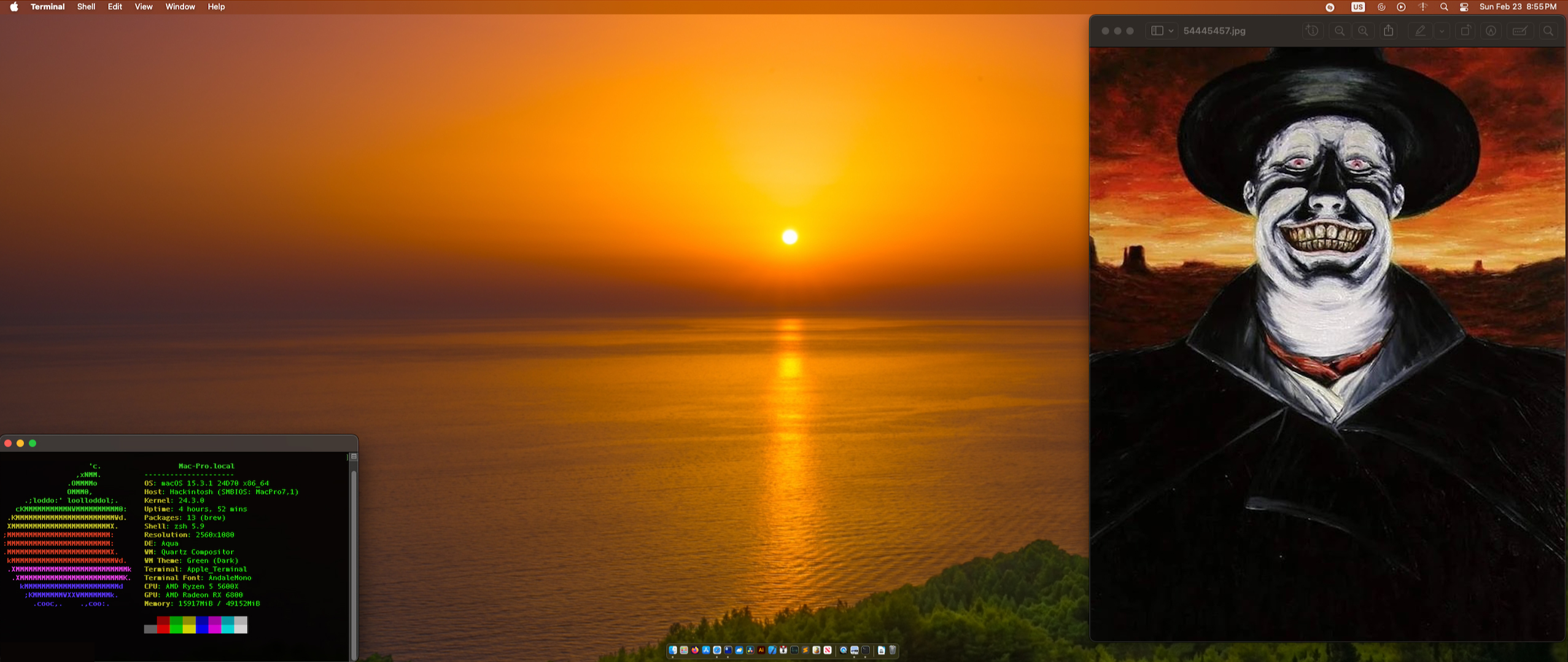Screen dimensions: 1568x662
Task: Open Spotlight search in the menu bar
Action: [1444, 7]
